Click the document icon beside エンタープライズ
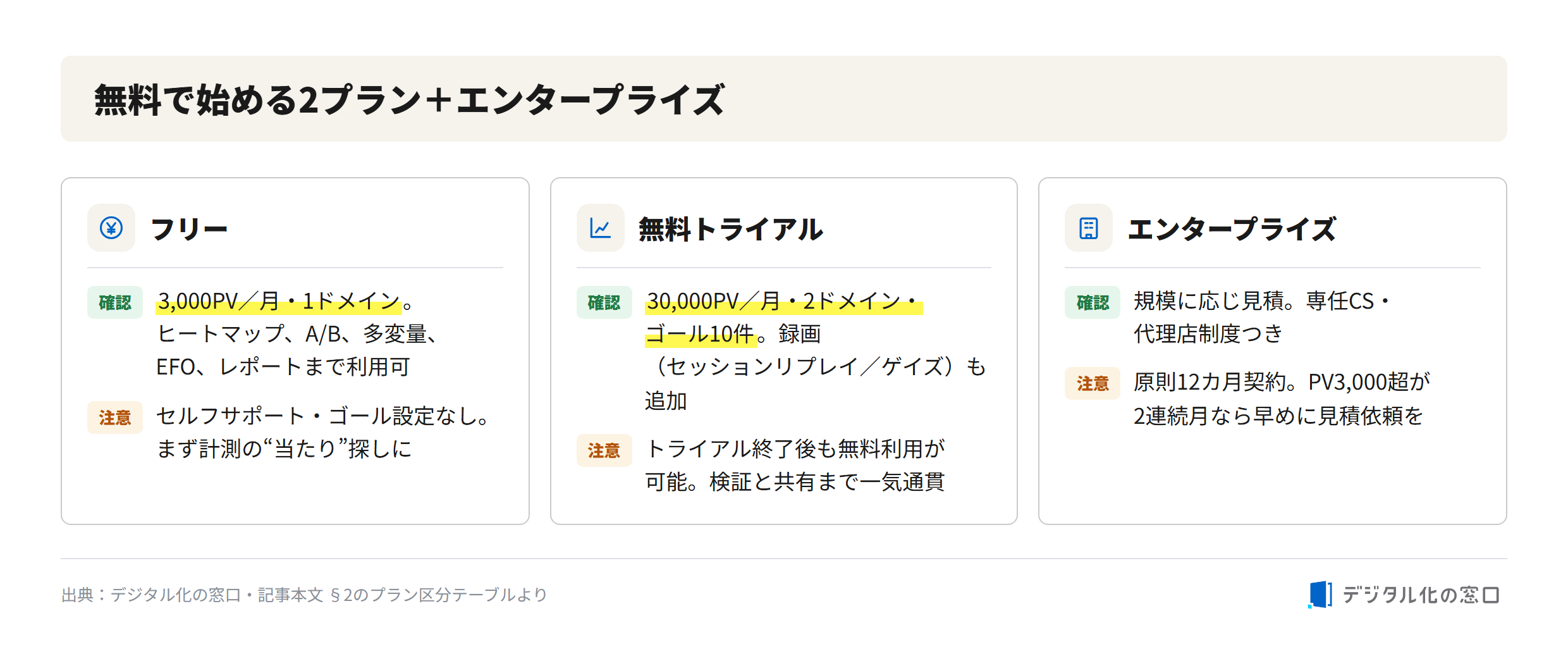 tap(1088, 228)
